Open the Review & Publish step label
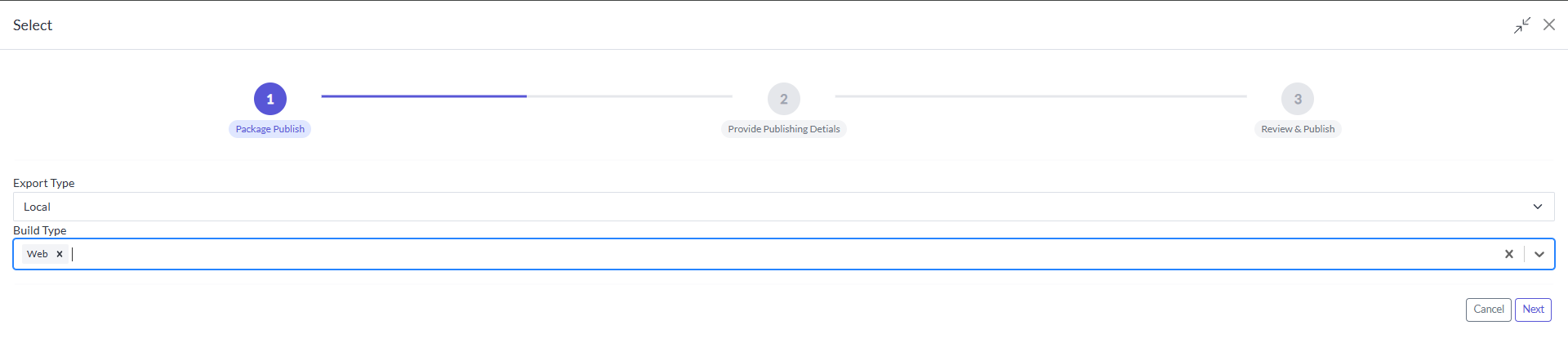 click(1298, 129)
